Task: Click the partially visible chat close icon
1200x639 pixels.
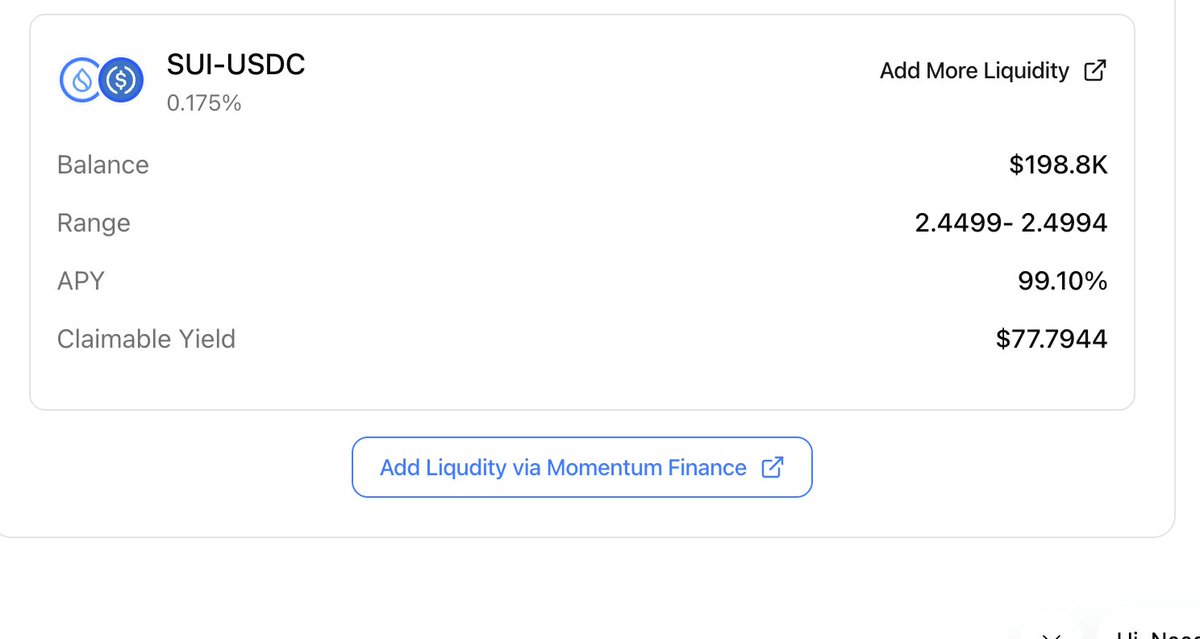Action: 1050,634
